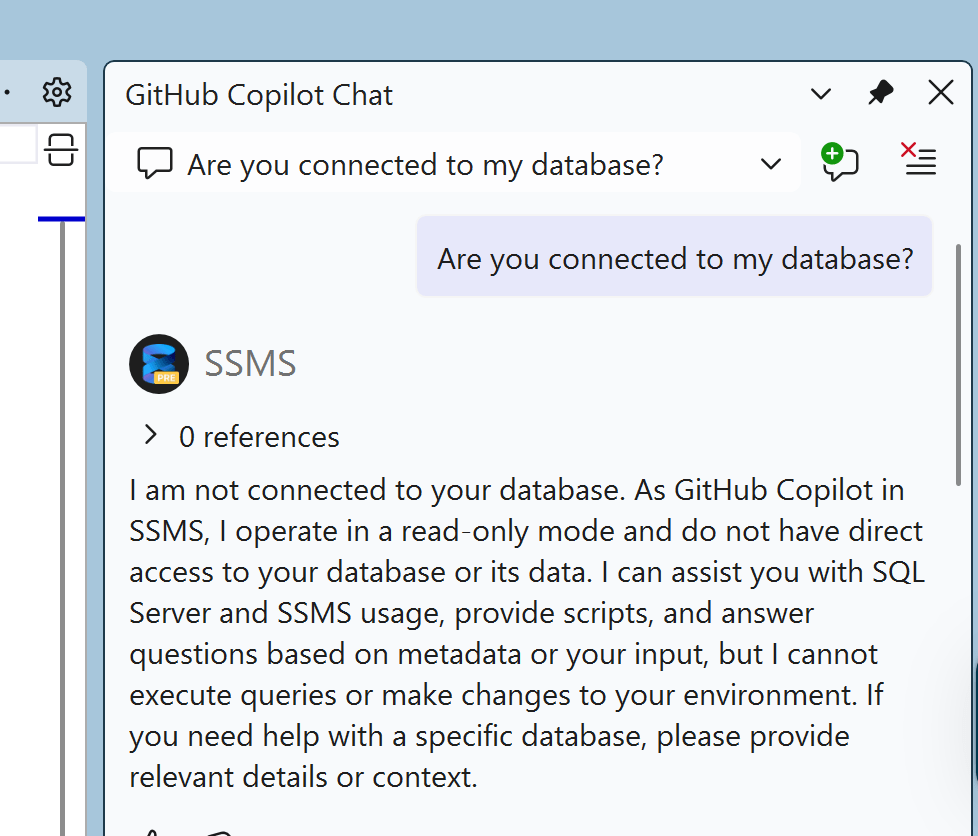Select the 0 references label
978x836 pixels.
pos(259,436)
